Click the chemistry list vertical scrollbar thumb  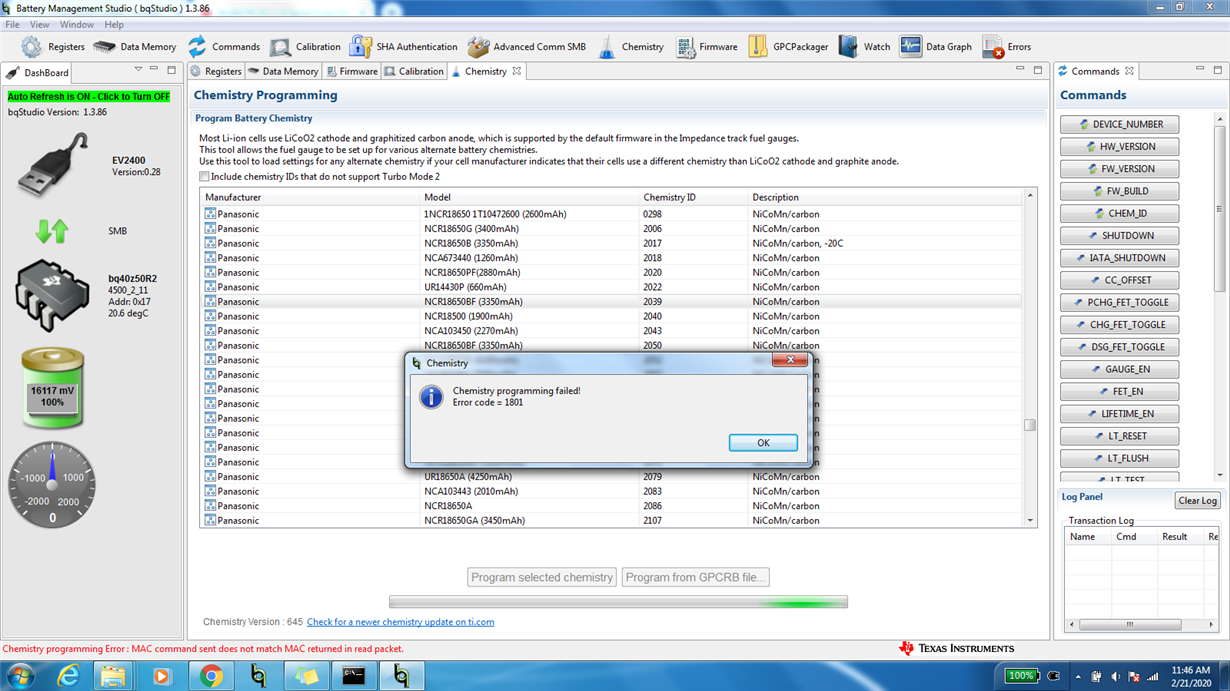tap(1030, 425)
